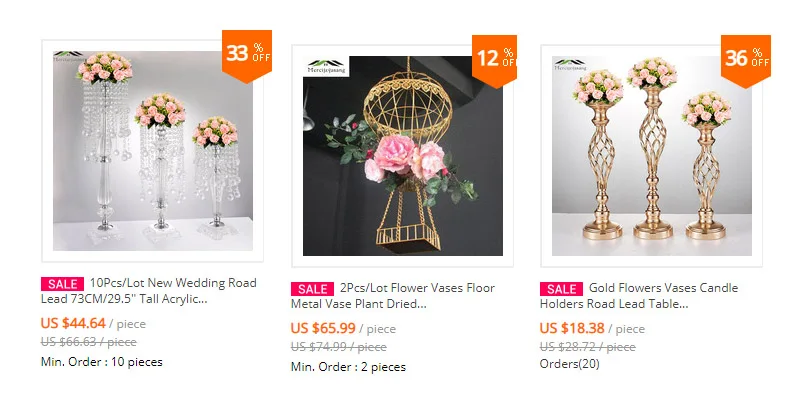Open the crystal acrylic flower stand image

click(x=153, y=151)
